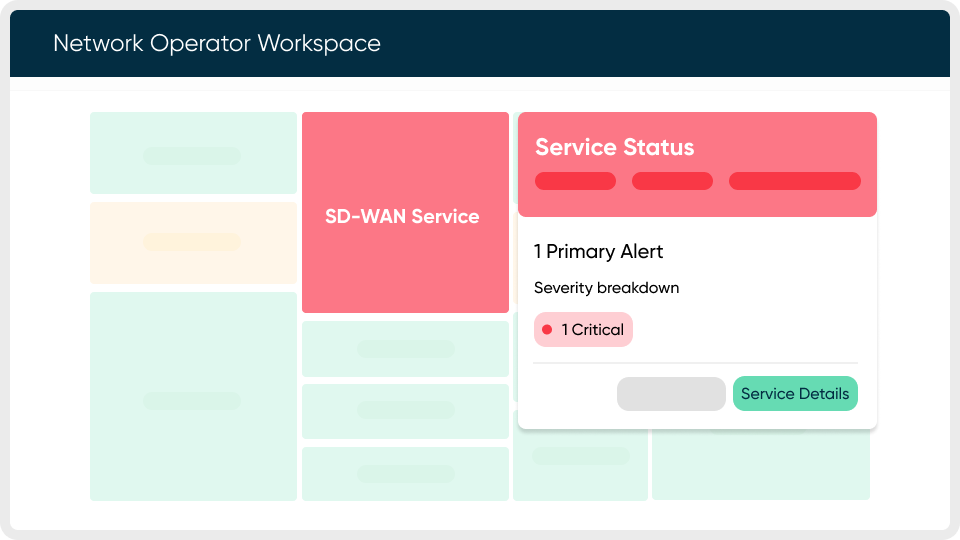Select the second green tile below SD-WAN Service
The image size is (960, 540).
(405, 411)
